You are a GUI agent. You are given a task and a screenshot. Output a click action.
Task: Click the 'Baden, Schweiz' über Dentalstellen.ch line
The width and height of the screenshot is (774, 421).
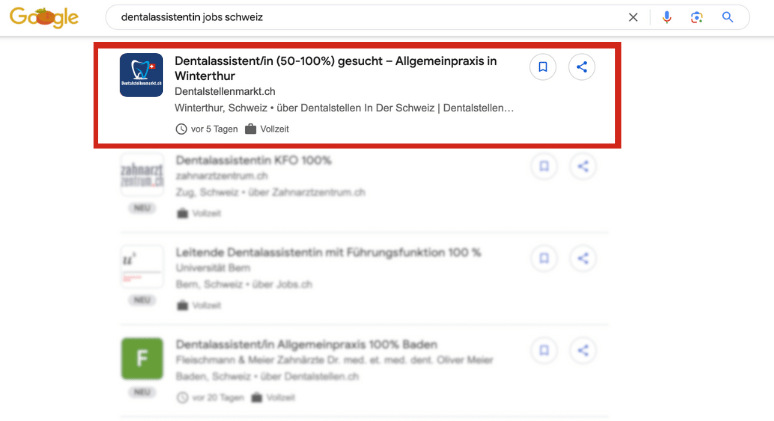point(267,377)
